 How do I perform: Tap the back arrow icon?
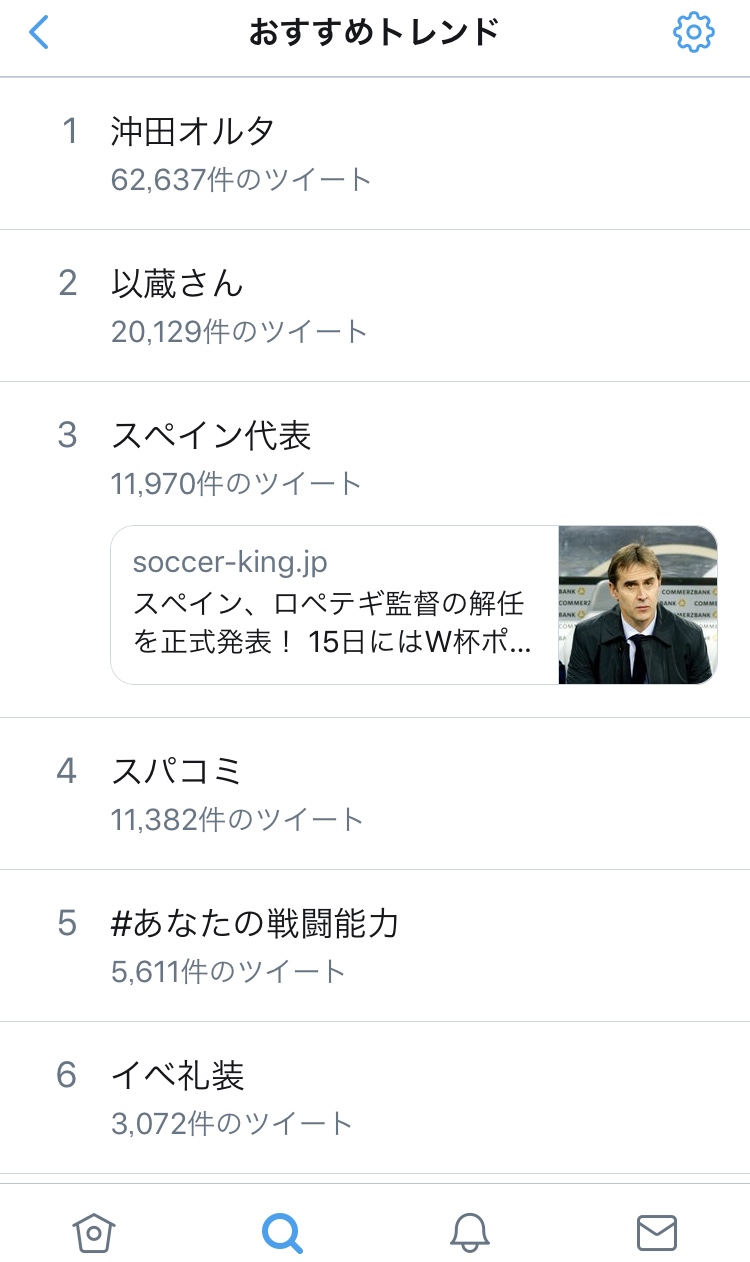(38, 33)
